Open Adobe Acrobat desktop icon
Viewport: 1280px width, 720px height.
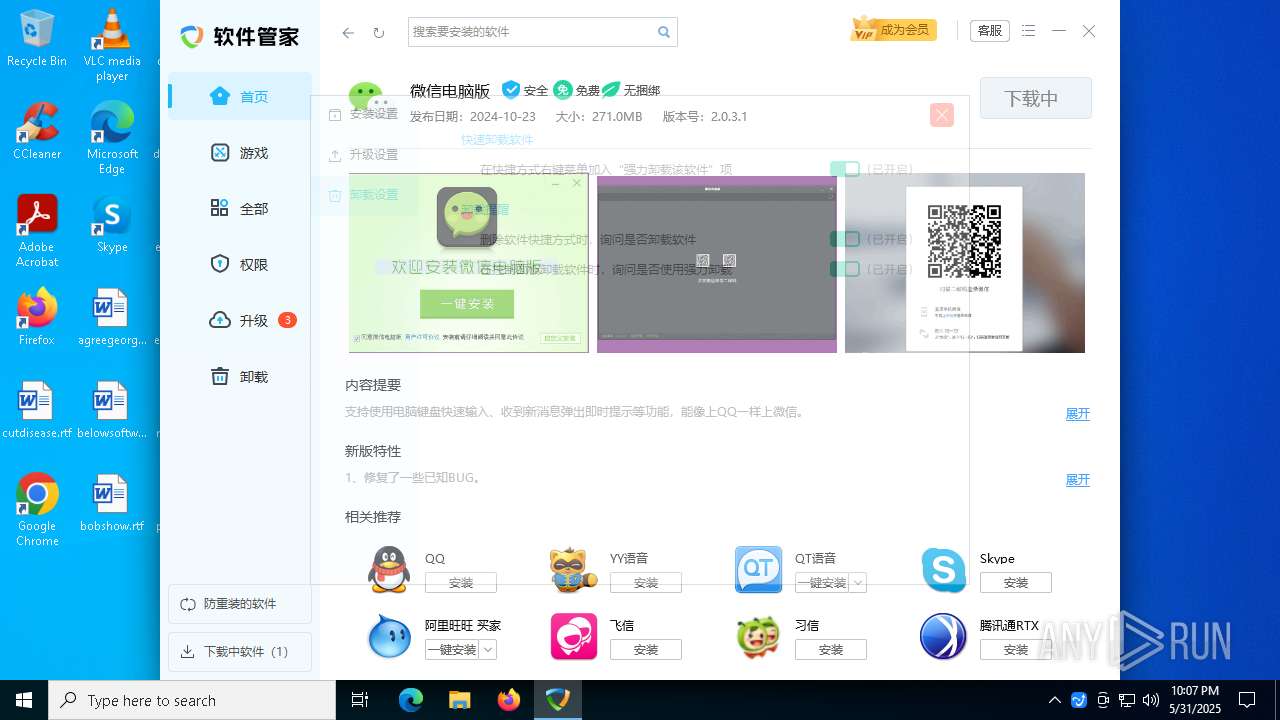pos(37,231)
